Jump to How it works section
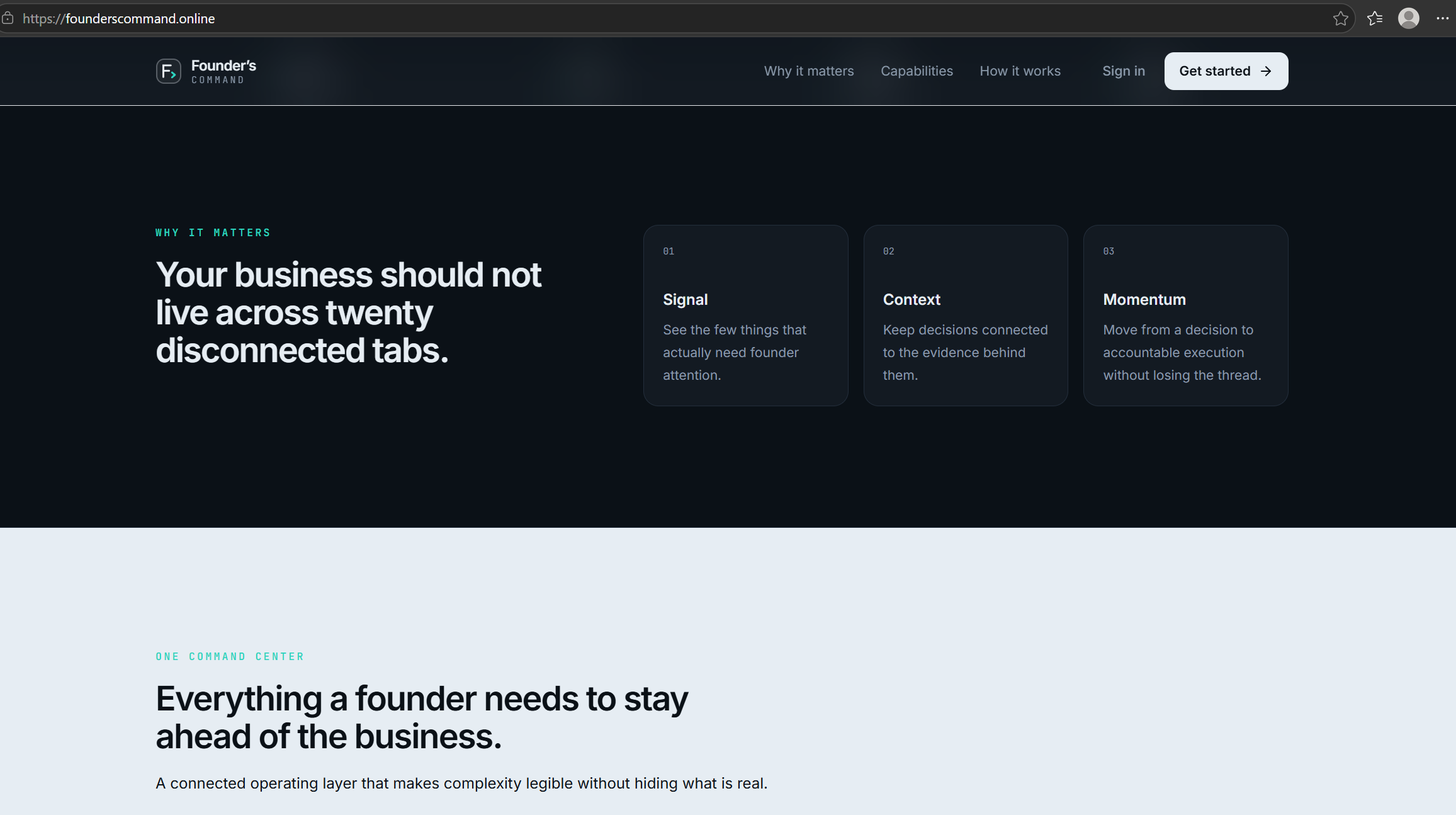Image resolution: width=1456 pixels, height=815 pixels. pyautogui.click(x=1020, y=71)
